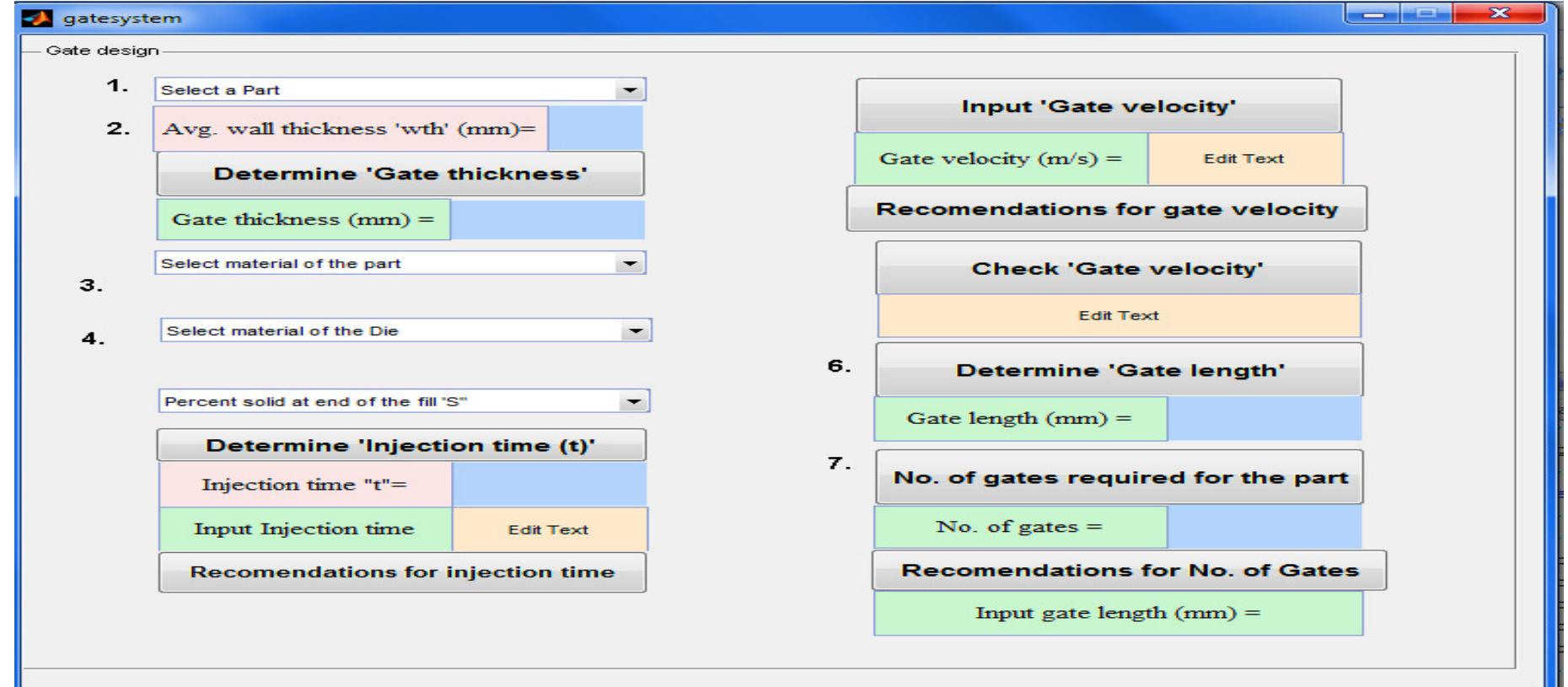Click the "Input gate length (mm) =" label

pyautogui.click(x=1118, y=613)
